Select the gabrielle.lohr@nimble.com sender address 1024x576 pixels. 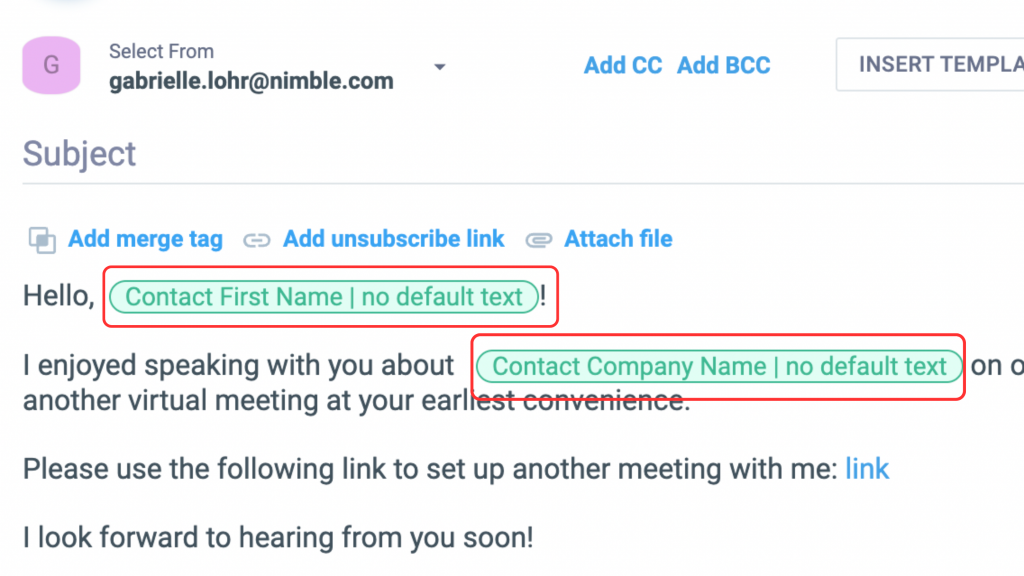pos(251,82)
